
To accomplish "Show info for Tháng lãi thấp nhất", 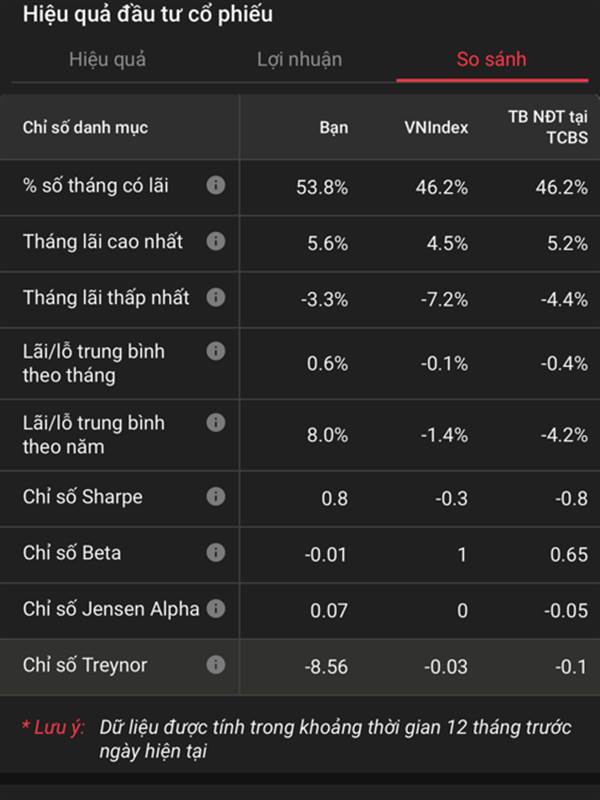I will (216, 297).
